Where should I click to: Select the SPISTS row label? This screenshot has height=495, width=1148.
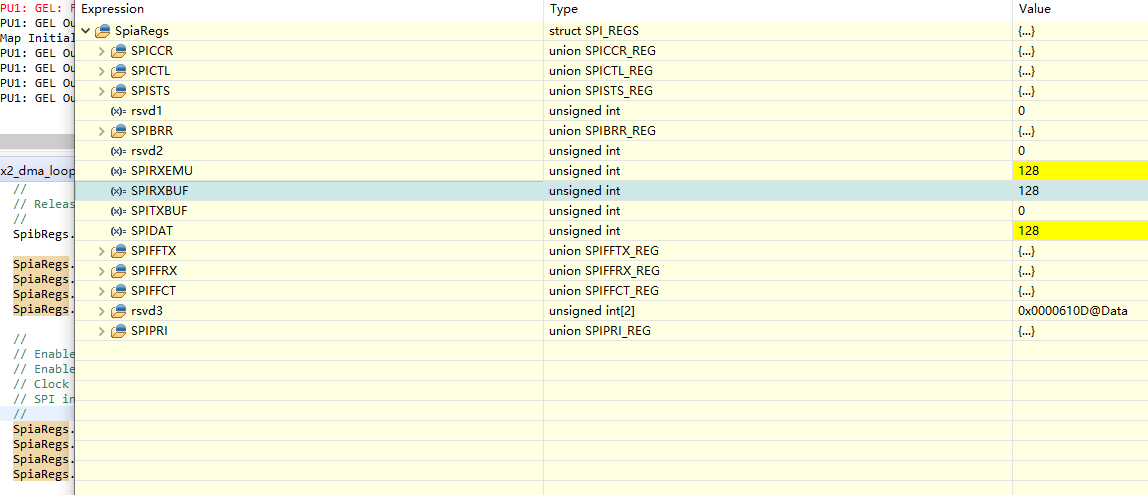click(x=151, y=91)
